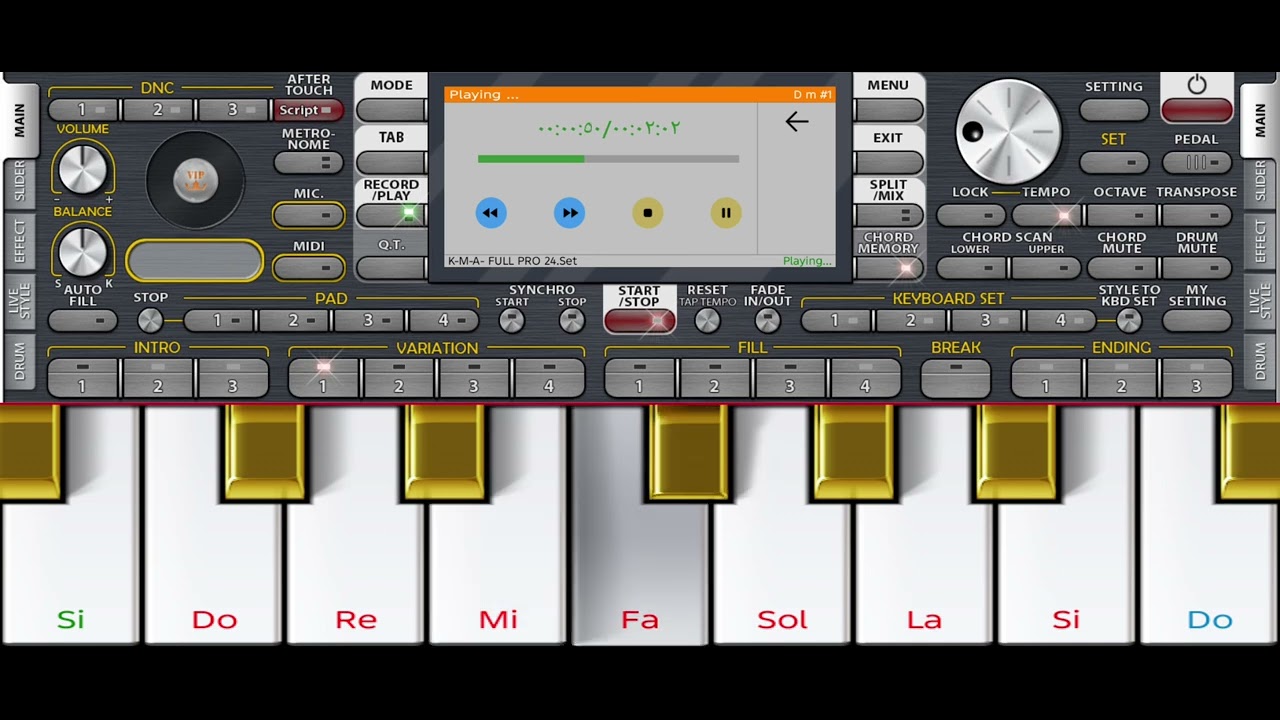Click the SETTING button

pos(1114,109)
